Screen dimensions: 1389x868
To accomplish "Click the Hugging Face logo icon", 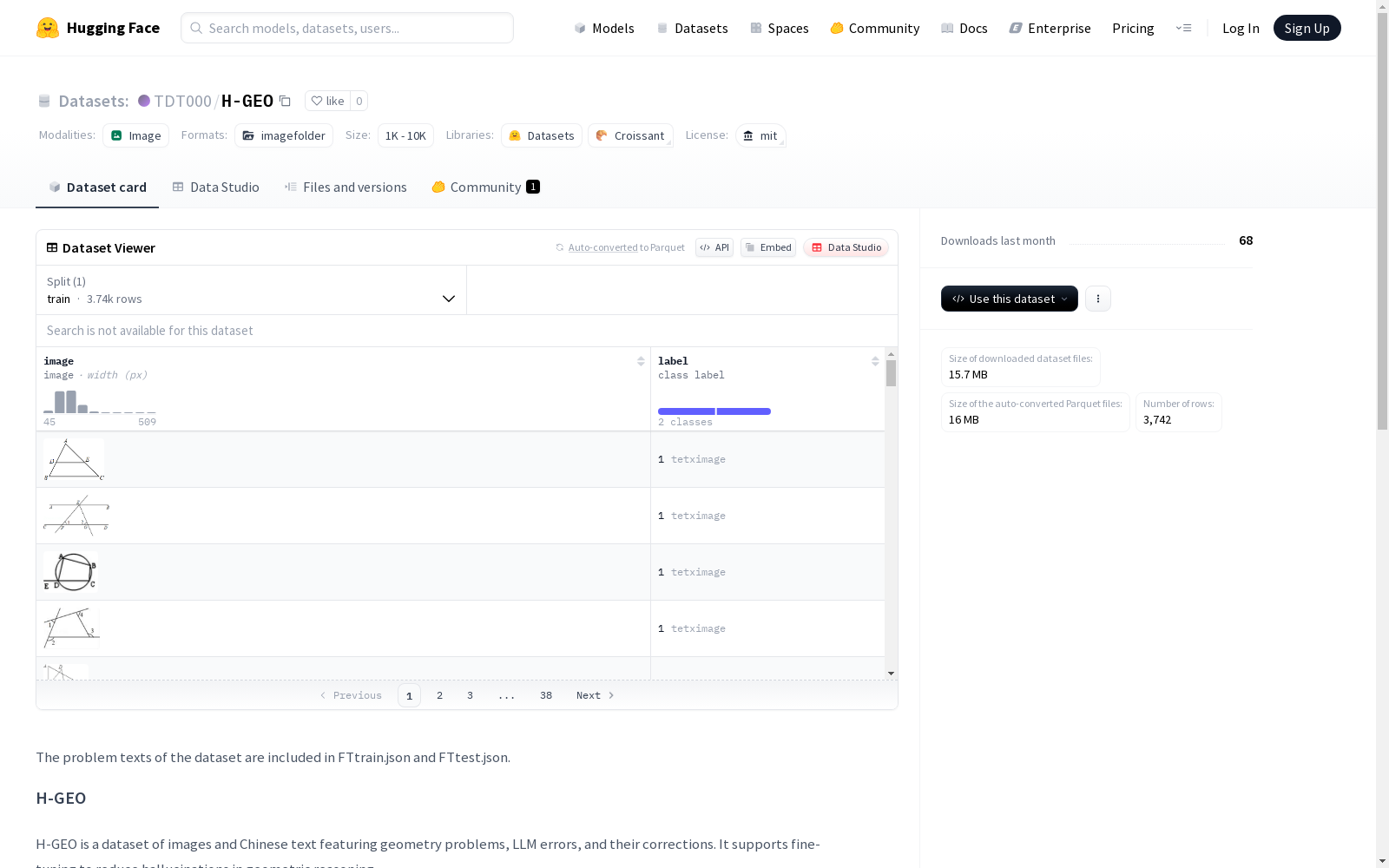I will 48,28.
